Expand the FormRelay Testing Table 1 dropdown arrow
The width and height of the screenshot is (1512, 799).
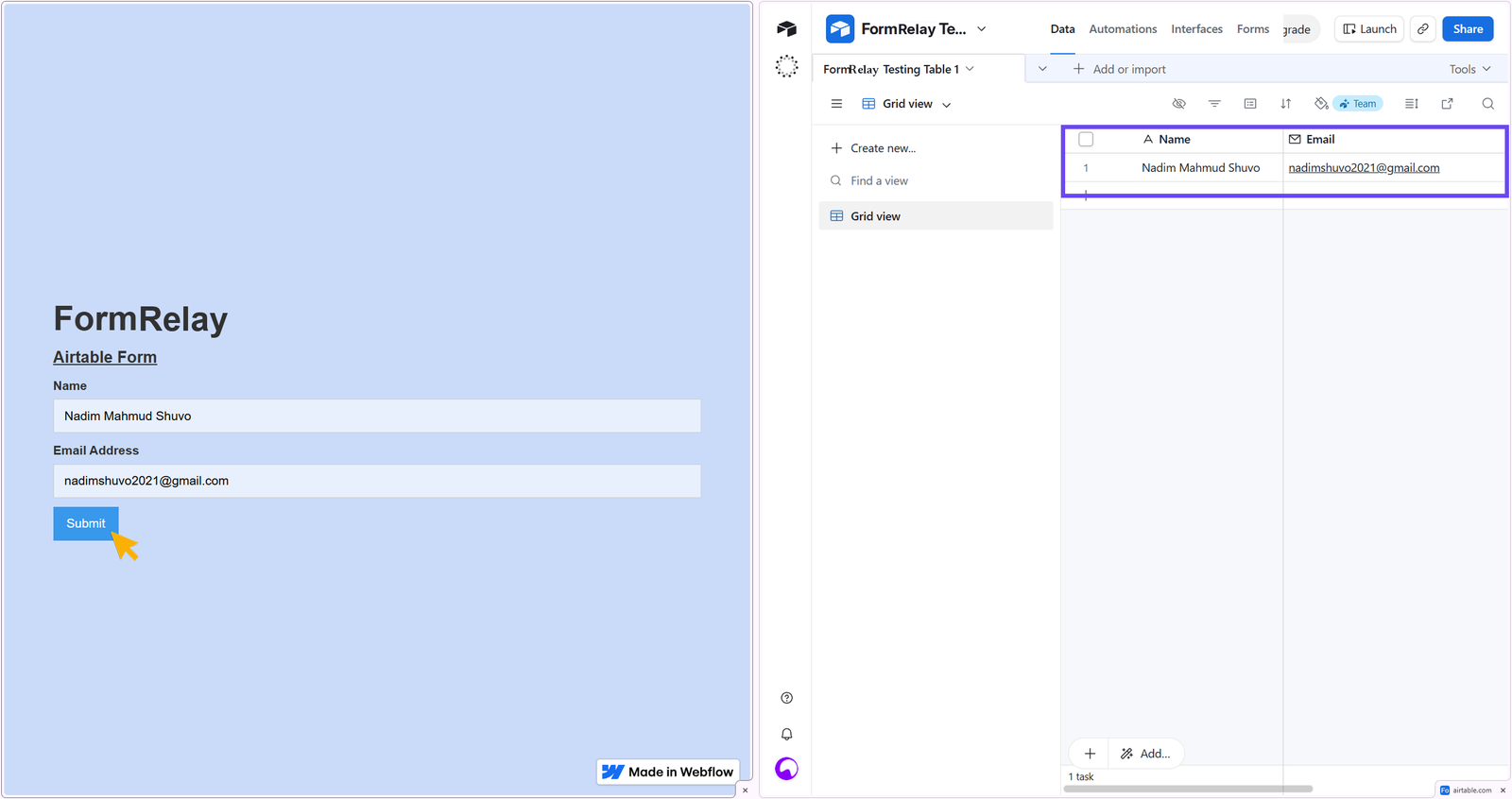coord(970,69)
